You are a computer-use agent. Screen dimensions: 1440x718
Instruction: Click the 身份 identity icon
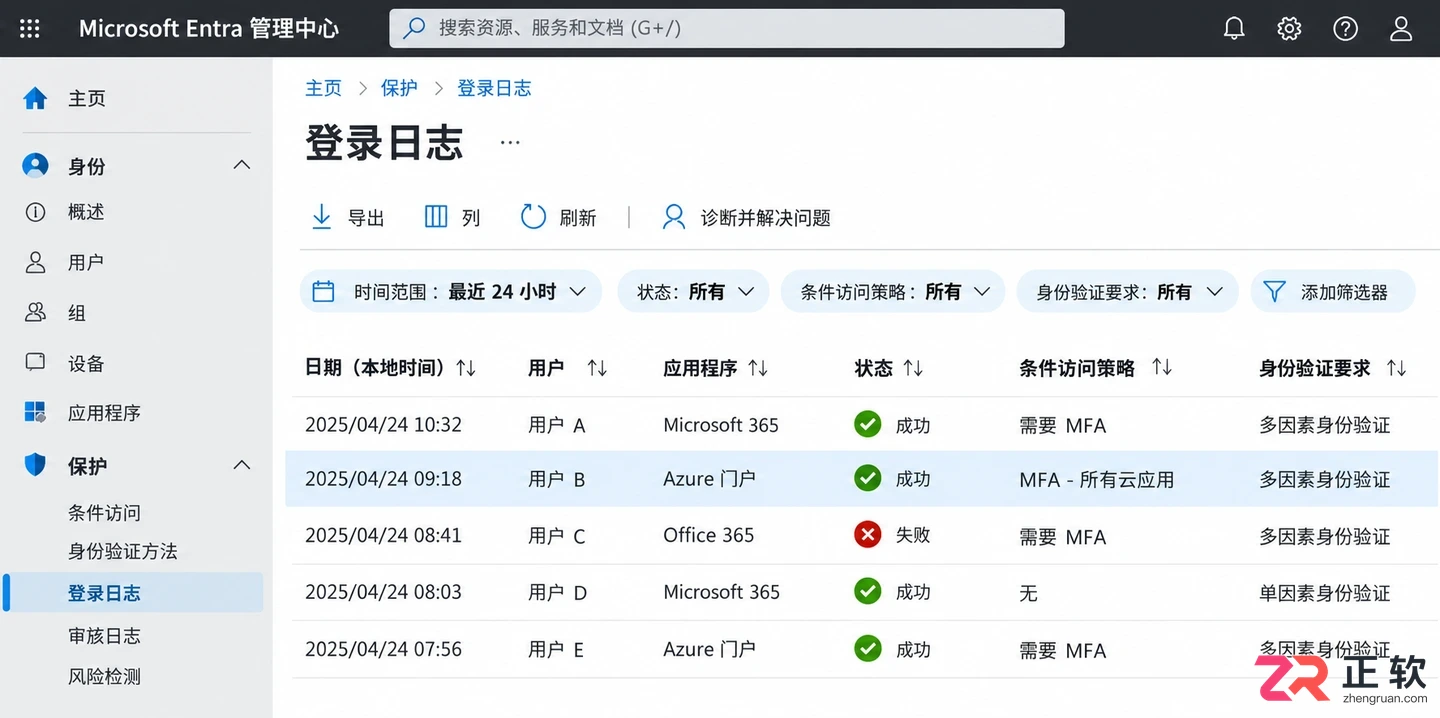point(35,166)
